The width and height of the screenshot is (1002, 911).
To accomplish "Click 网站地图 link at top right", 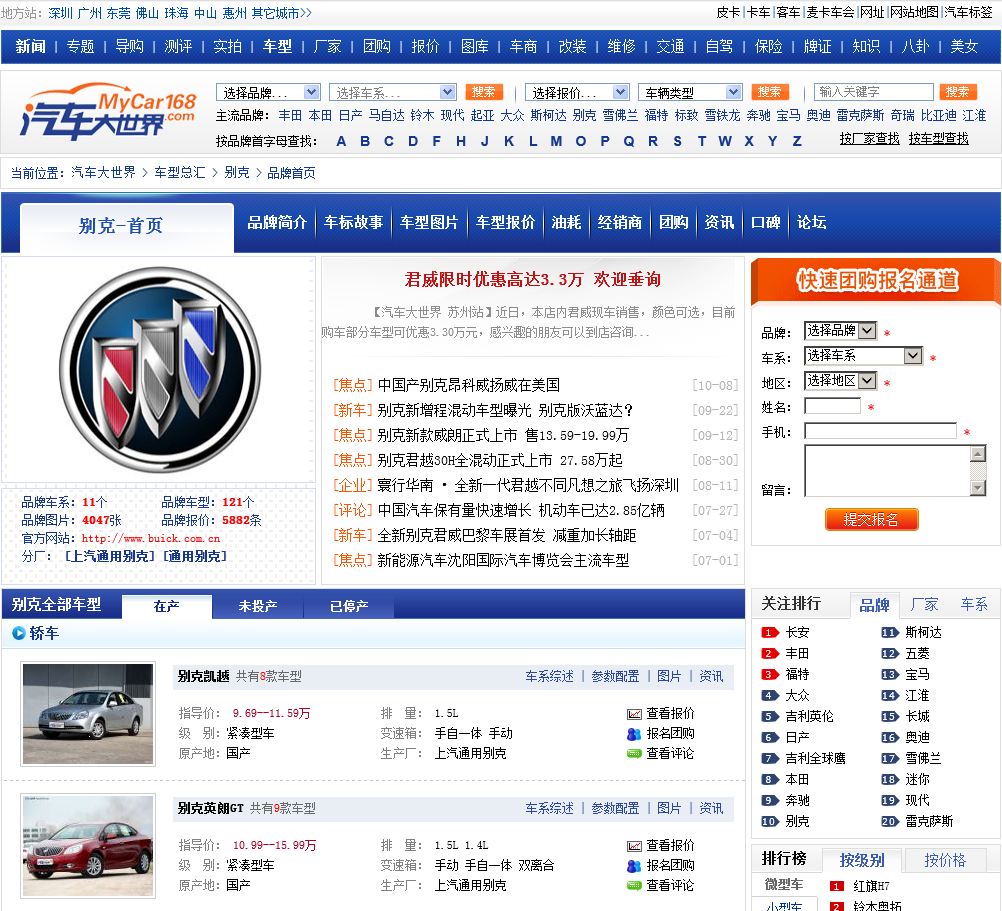I will [x=914, y=12].
